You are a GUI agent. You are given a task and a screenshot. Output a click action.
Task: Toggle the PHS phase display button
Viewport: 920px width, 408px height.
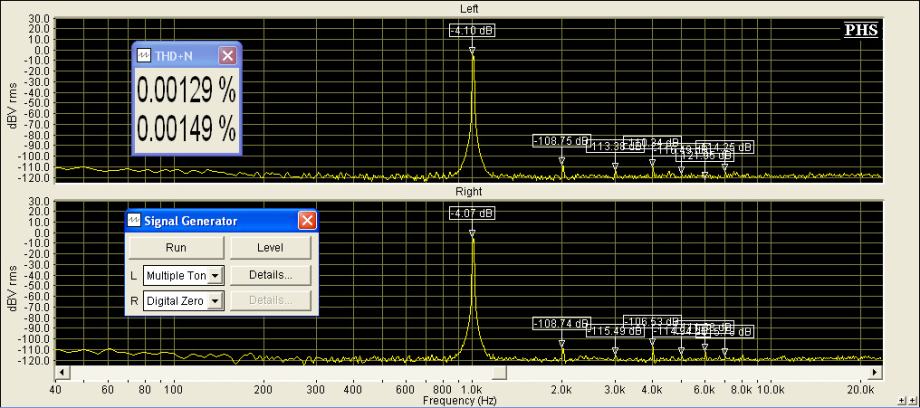861,30
